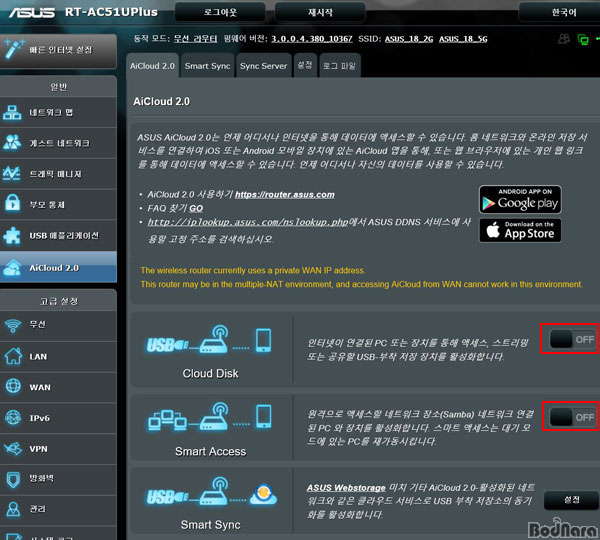Open VPN in the sidebar
600x540 pixels.
coord(58,449)
